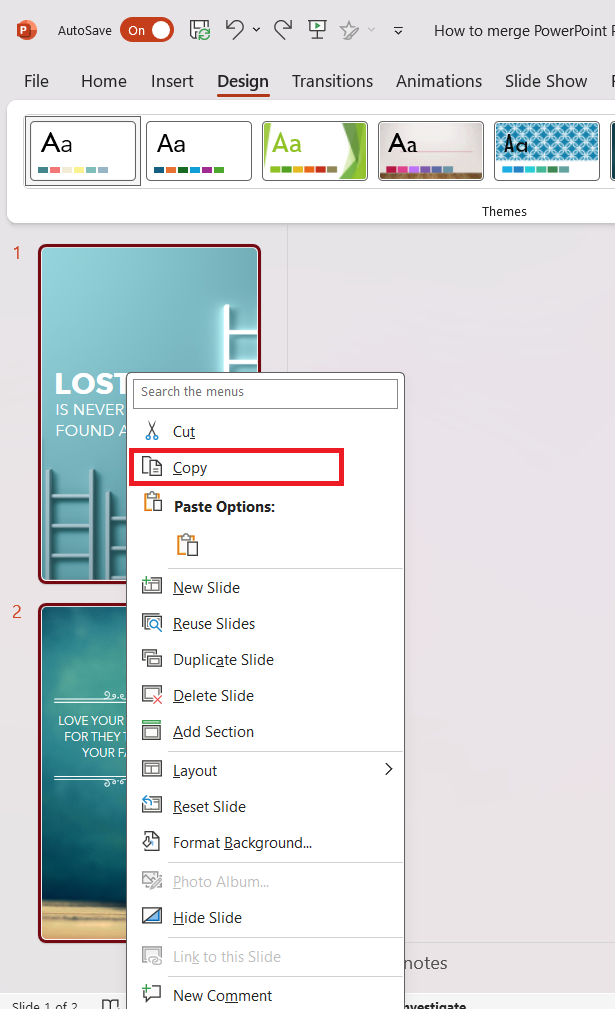Open the Layout submenu label
615x1009 pixels.
pos(195,770)
